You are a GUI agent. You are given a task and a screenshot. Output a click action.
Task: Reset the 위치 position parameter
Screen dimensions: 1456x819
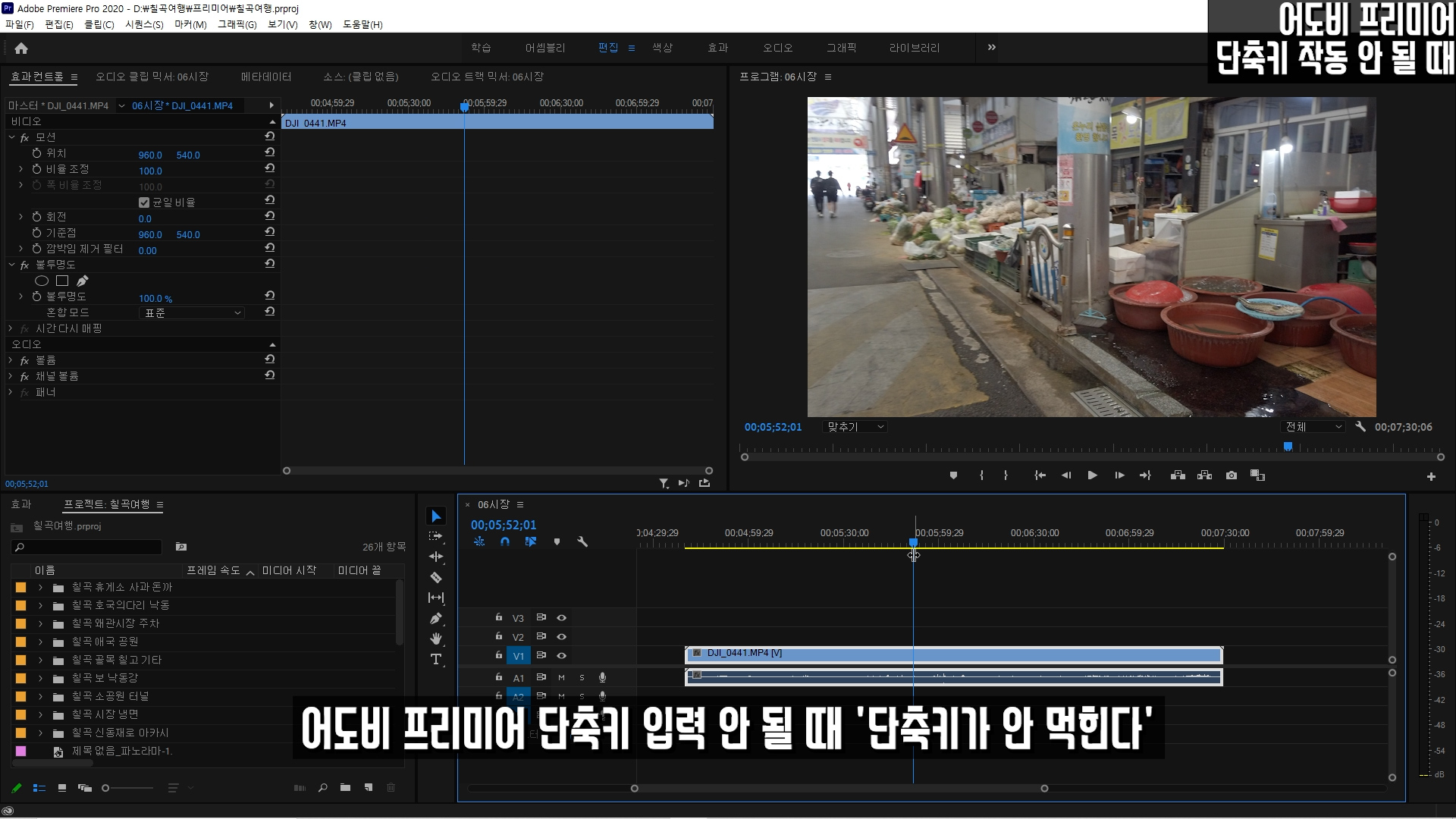click(x=269, y=152)
